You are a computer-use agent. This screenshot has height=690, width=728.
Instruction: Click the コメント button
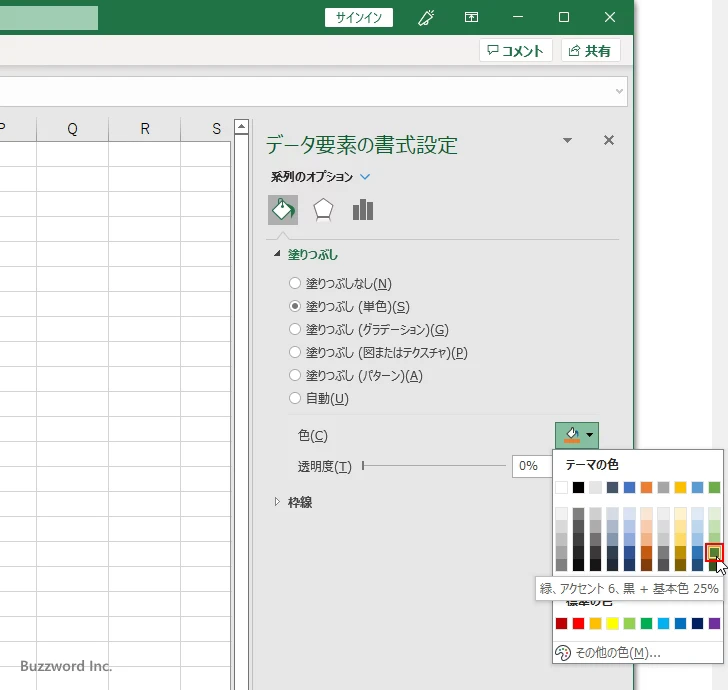pos(515,50)
